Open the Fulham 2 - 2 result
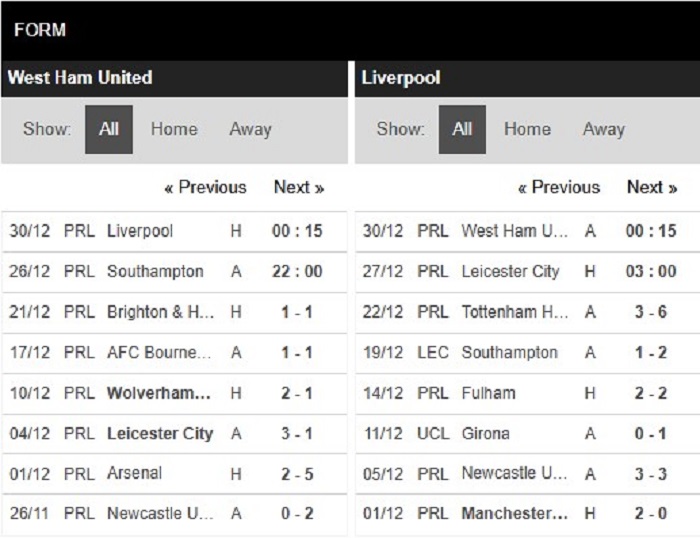Viewport: 700px width, 538px height. tap(528, 393)
